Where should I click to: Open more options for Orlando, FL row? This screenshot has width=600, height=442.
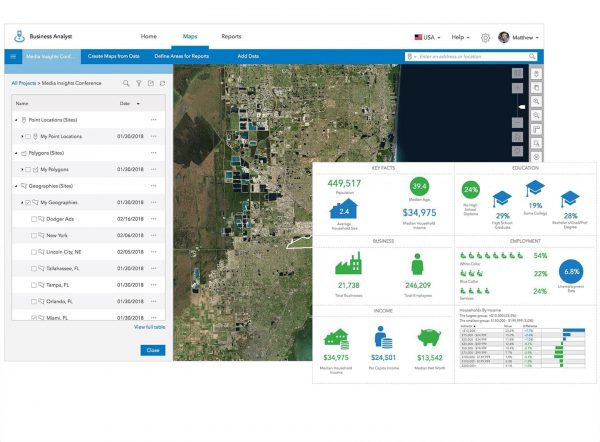coord(153,301)
